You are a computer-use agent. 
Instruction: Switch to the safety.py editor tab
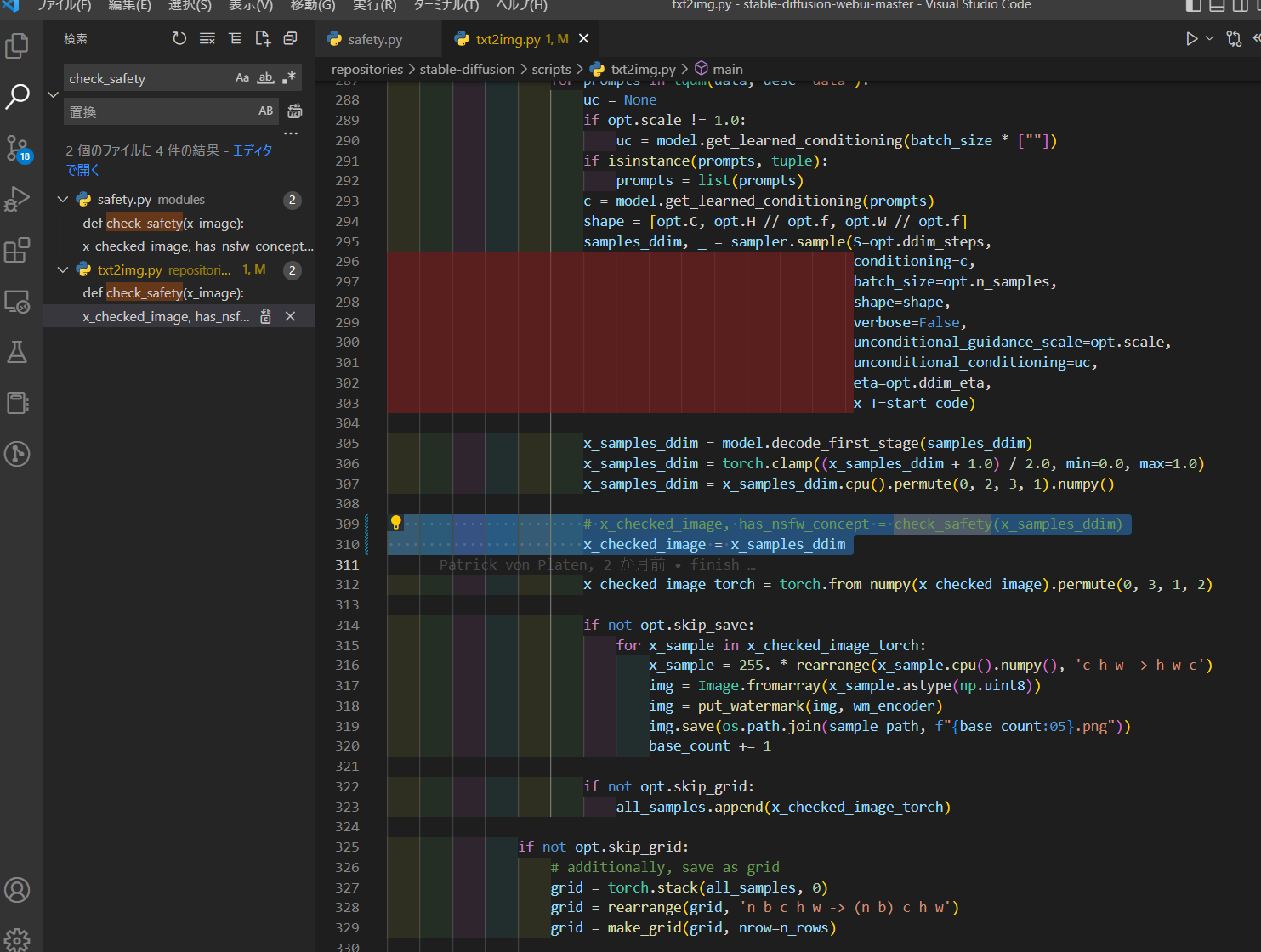click(x=374, y=39)
